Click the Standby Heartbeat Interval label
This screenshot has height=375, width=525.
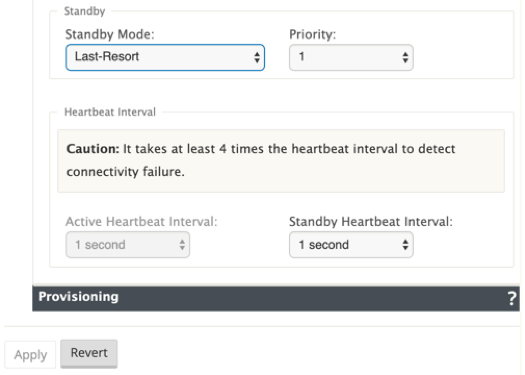tap(371, 222)
